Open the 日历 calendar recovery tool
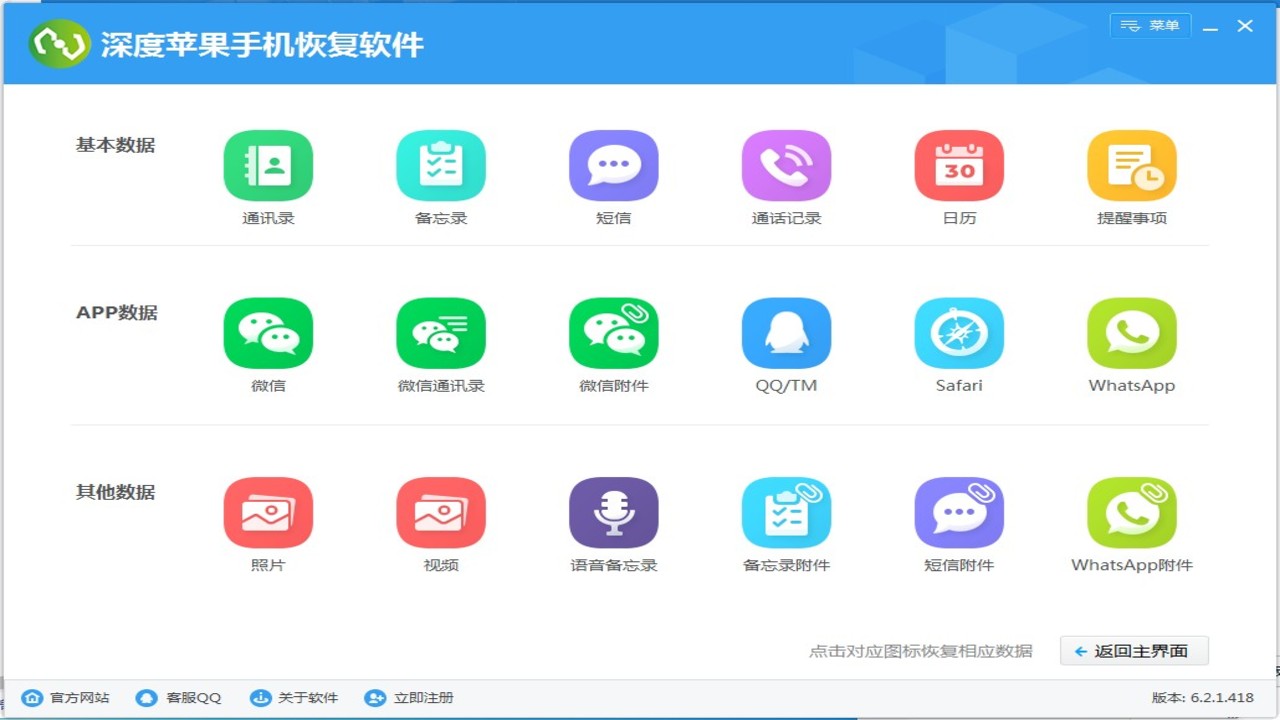The height and width of the screenshot is (720, 1280). (x=959, y=165)
